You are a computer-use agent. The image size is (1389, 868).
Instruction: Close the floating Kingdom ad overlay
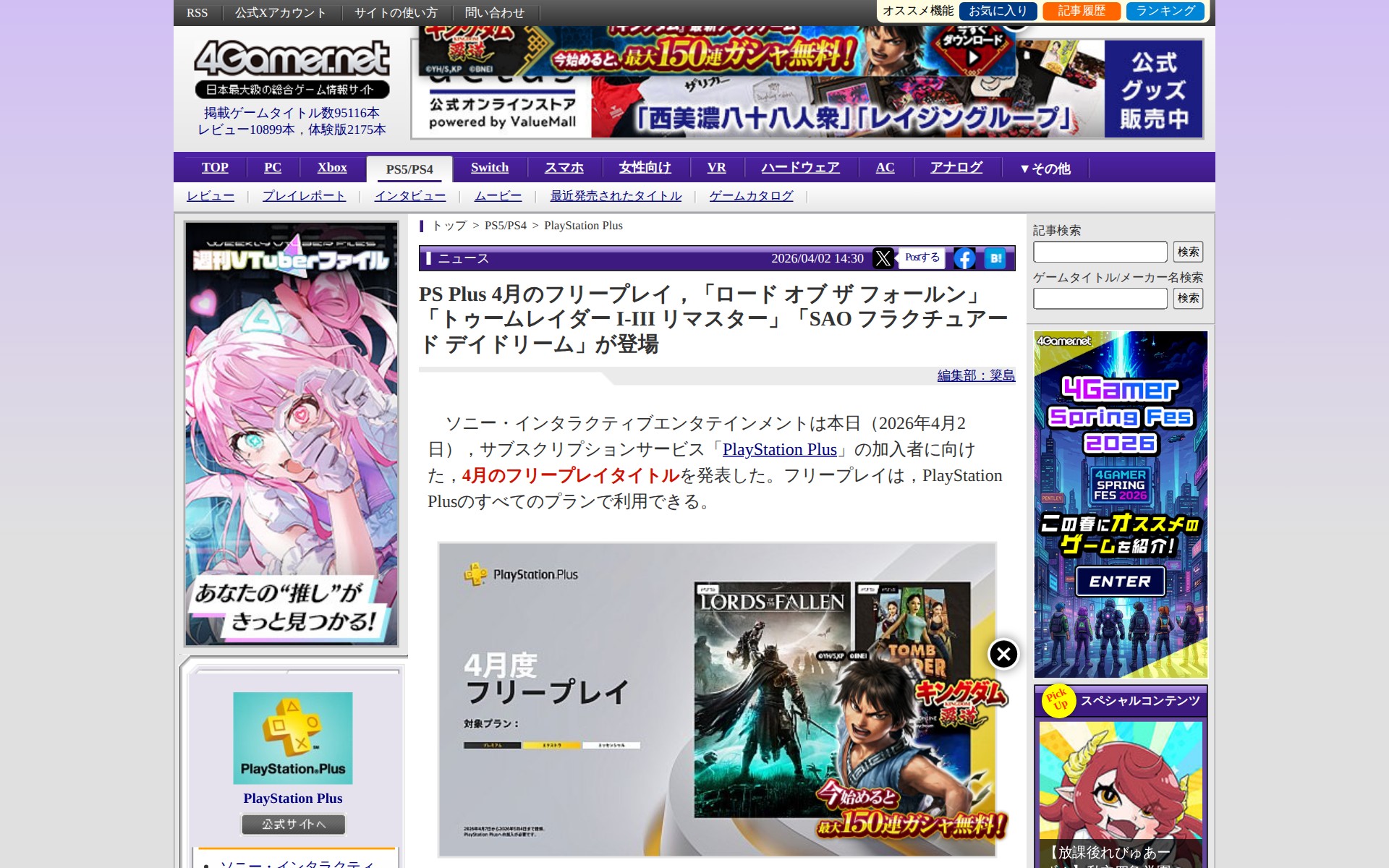tap(1003, 654)
